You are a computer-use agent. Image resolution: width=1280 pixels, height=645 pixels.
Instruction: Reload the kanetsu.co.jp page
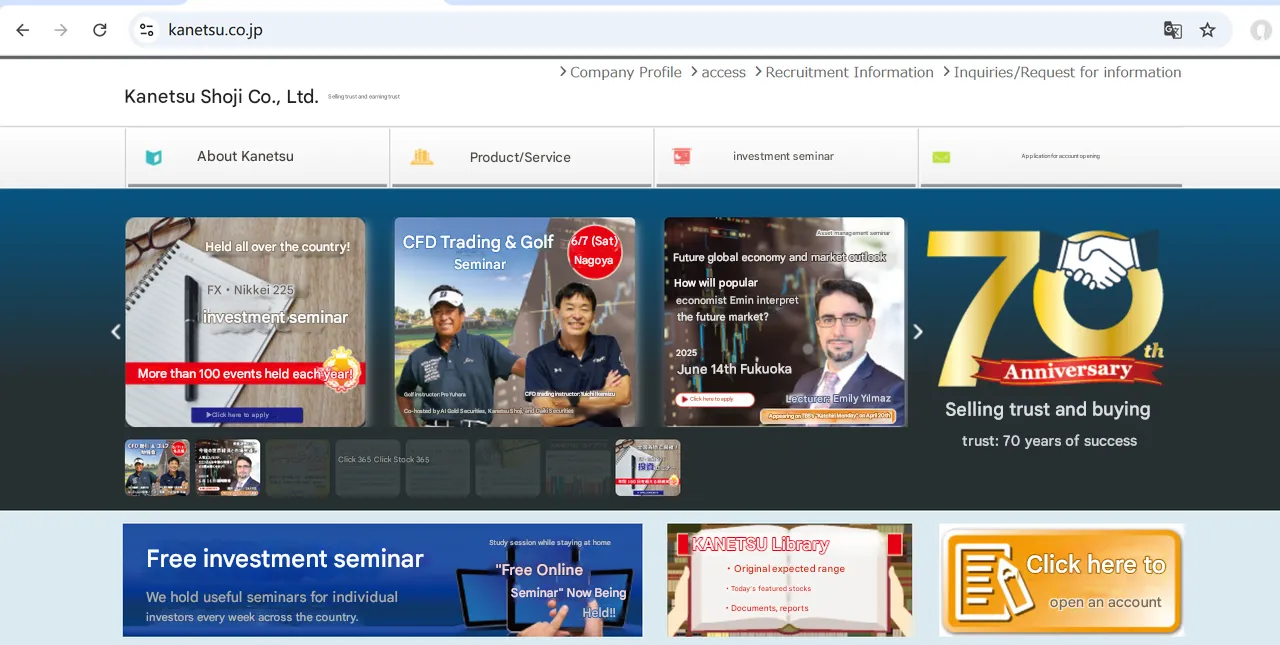100,30
